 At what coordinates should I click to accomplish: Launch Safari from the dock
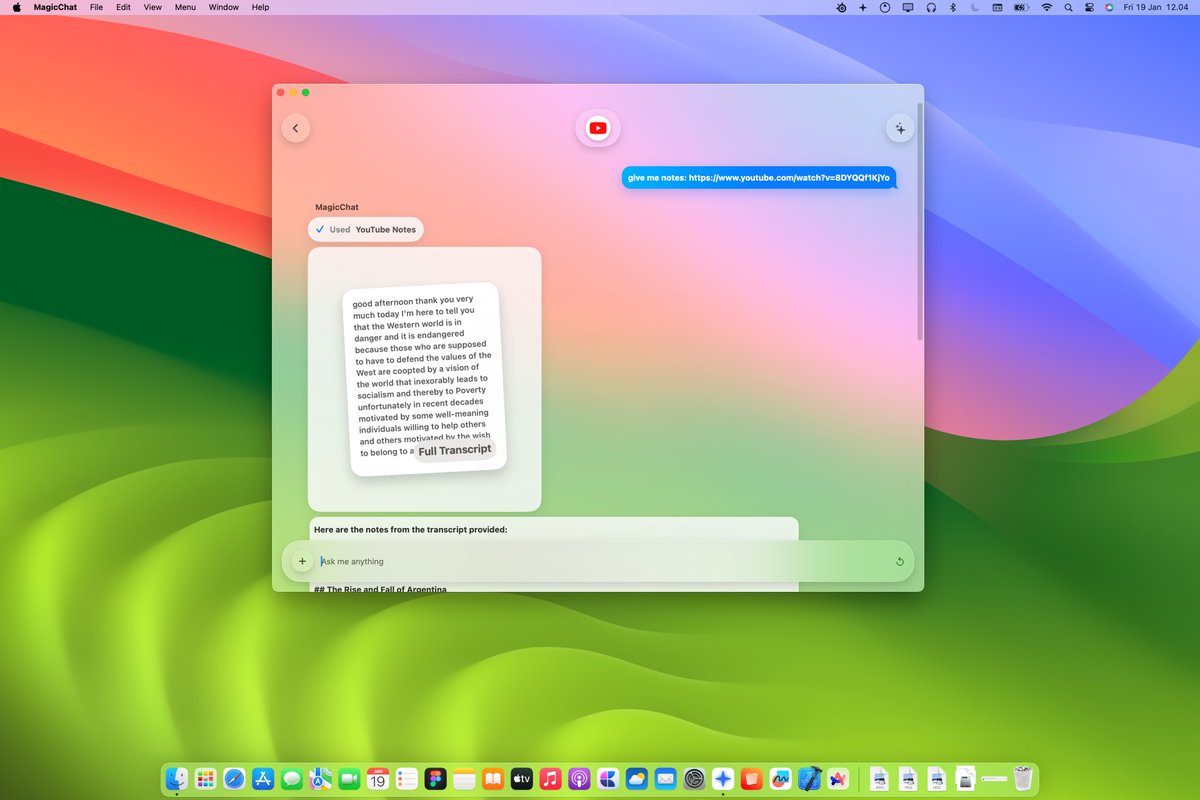[235, 779]
